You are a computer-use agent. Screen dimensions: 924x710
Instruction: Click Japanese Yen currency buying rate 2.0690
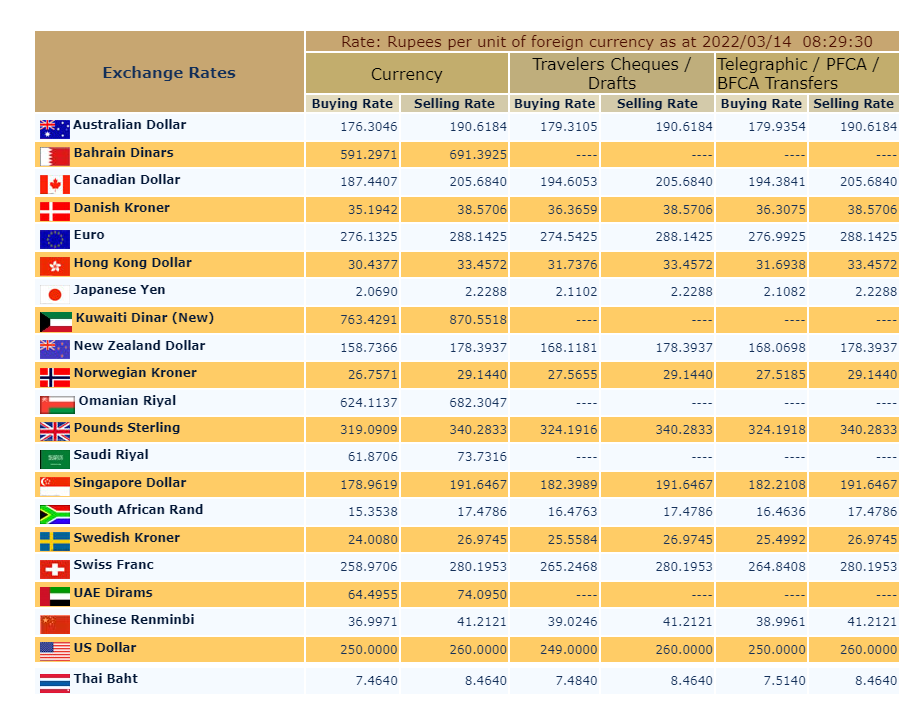pyautogui.click(x=377, y=292)
